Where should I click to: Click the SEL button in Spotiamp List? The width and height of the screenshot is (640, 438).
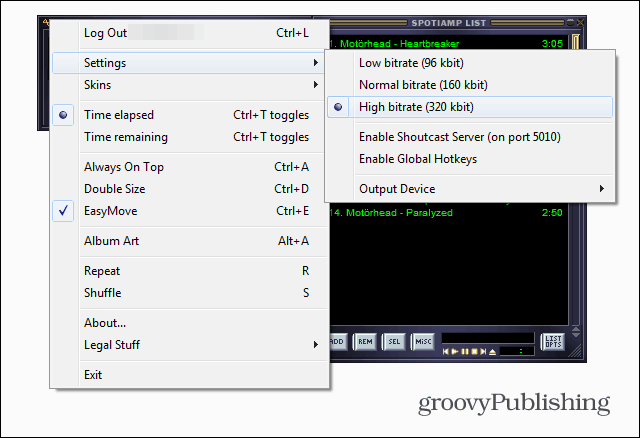pyautogui.click(x=394, y=342)
